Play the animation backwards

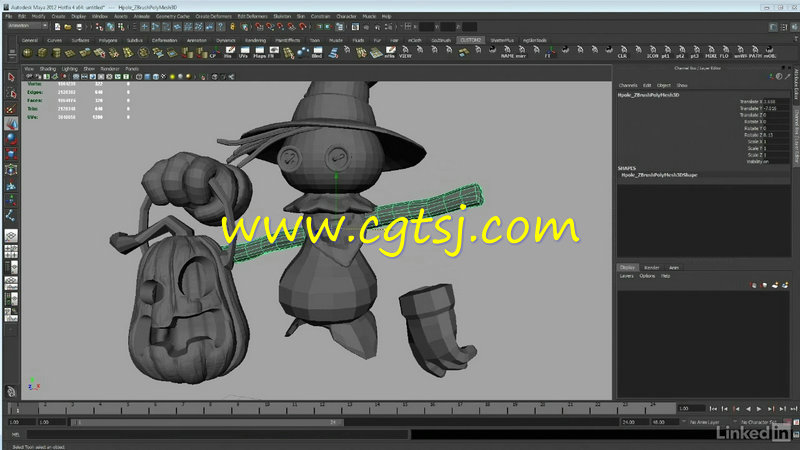pyautogui.click(x=747, y=409)
